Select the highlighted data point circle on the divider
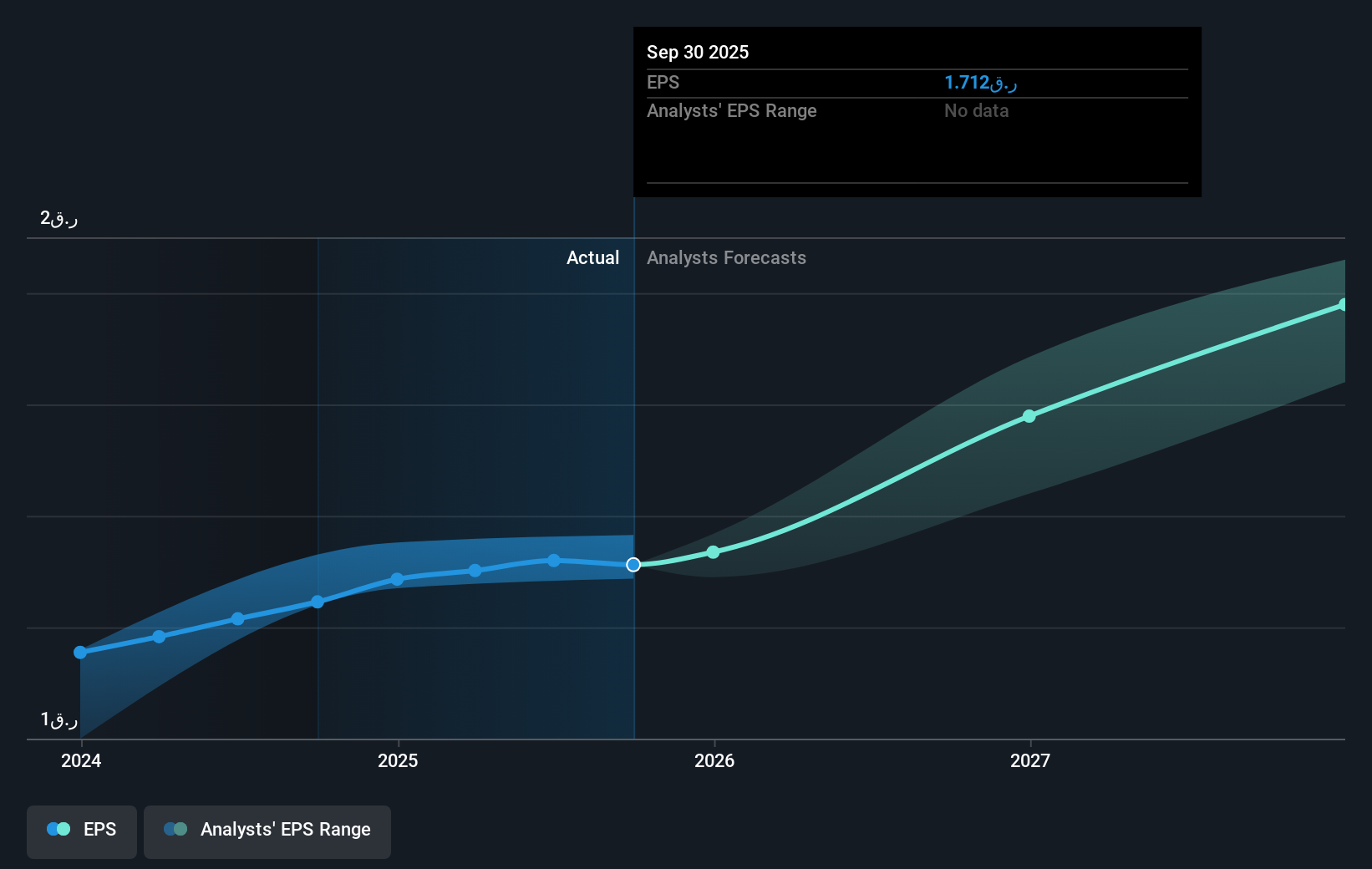This screenshot has width=1372, height=869. click(x=633, y=565)
